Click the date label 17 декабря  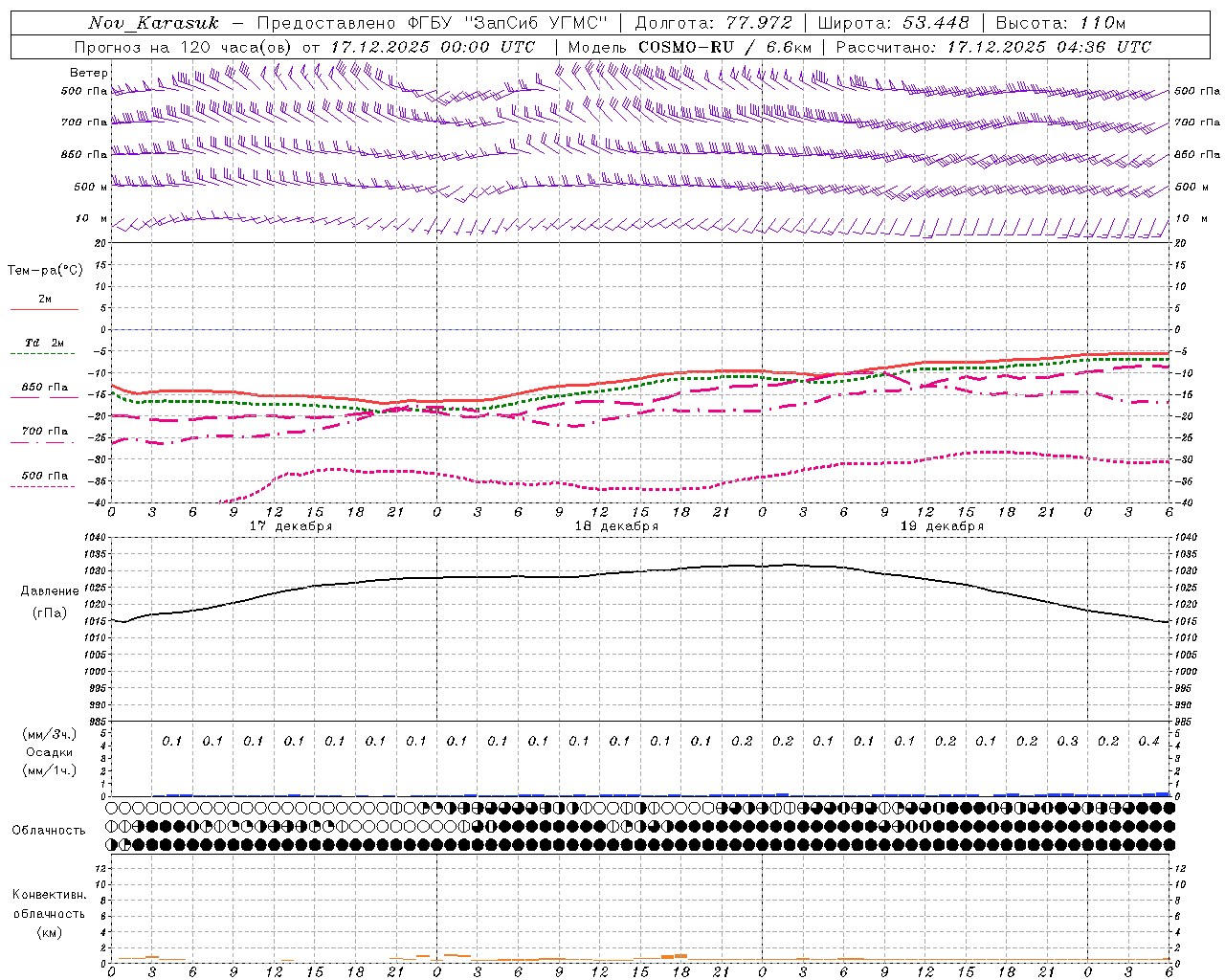click(291, 526)
